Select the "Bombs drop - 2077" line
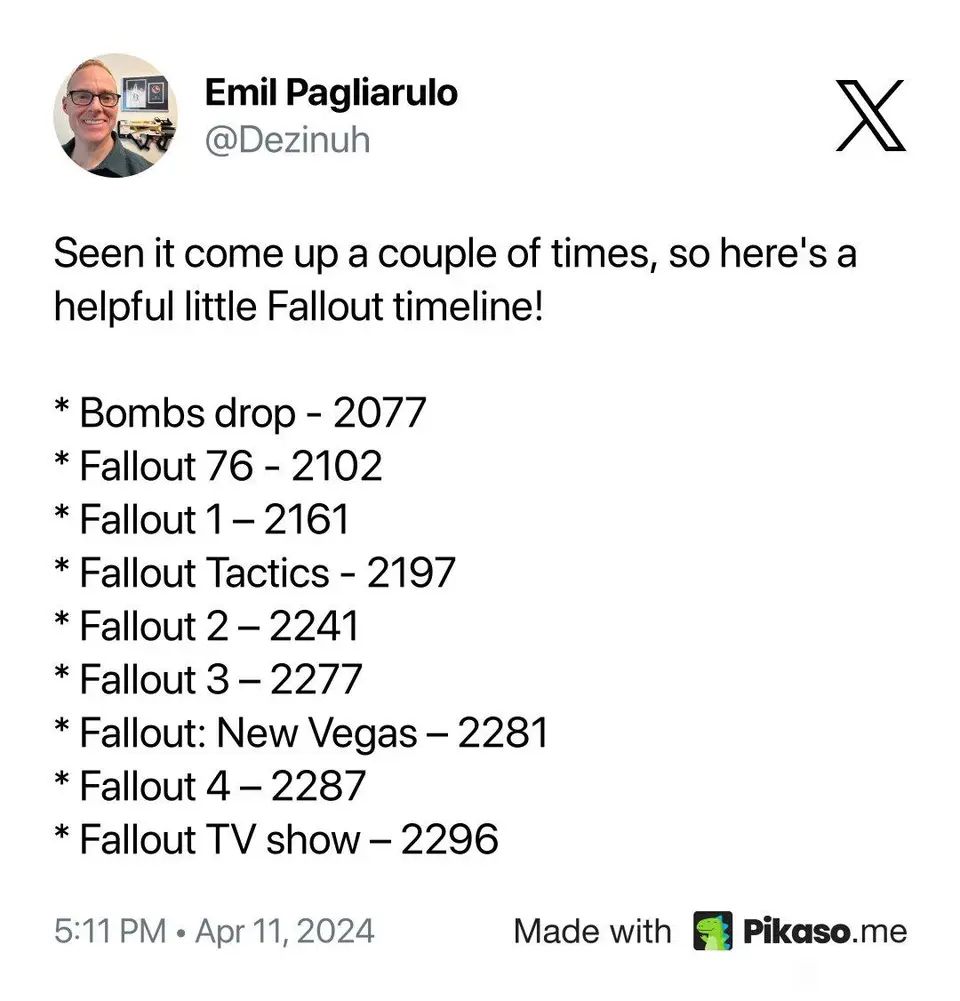This screenshot has width=960, height=1001. pyautogui.click(x=240, y=412)
